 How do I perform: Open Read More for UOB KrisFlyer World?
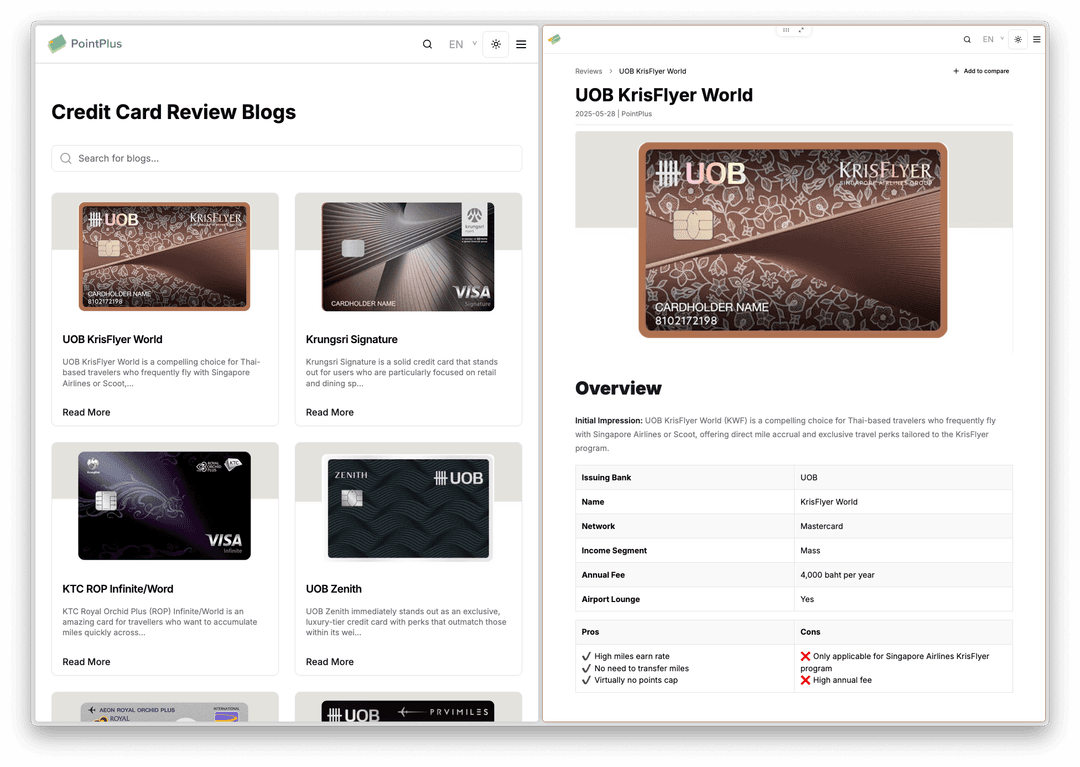(x=86, y=412)
